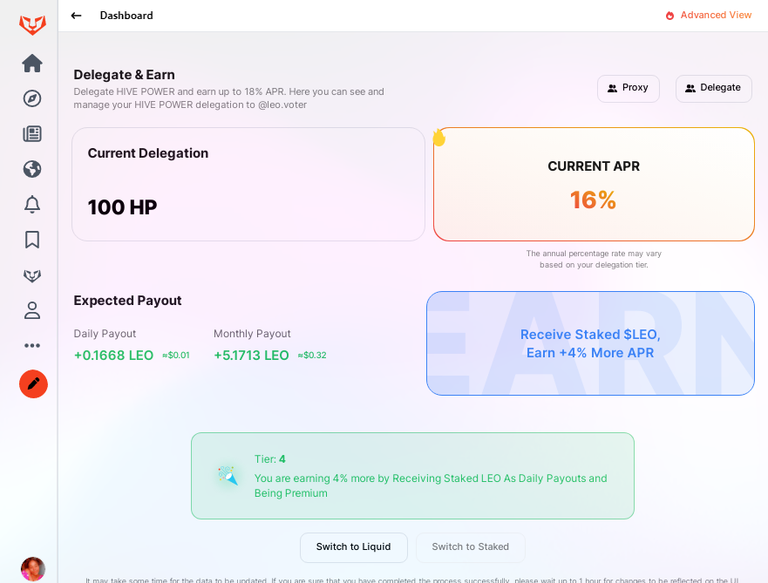Click the lion premium icon in sidebar
This screenshot has width=768, height=583.
pyautogui.click(x=32, y=275)
